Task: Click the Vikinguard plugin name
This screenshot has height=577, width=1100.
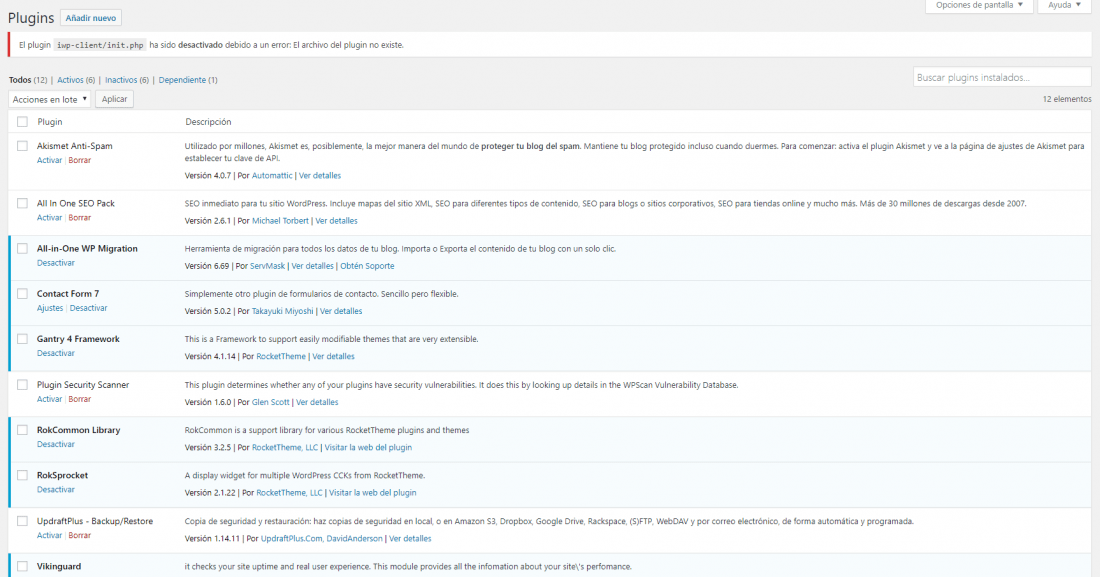Action: [59, 566]
